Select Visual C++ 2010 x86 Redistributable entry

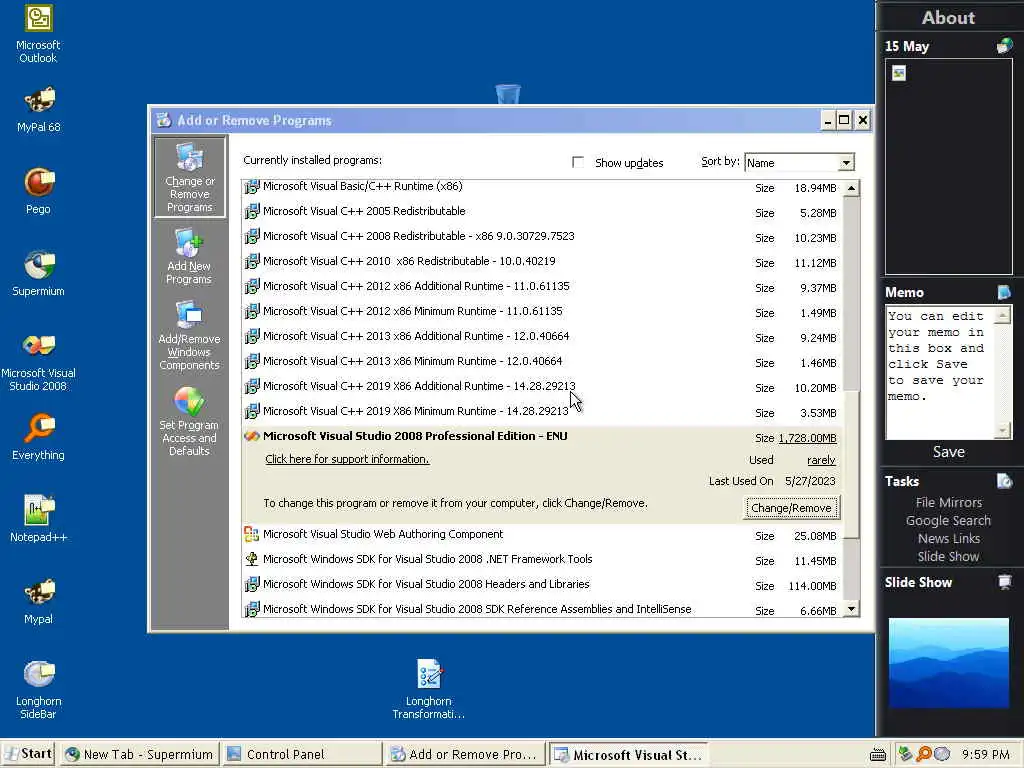click(x=541, y=261)
